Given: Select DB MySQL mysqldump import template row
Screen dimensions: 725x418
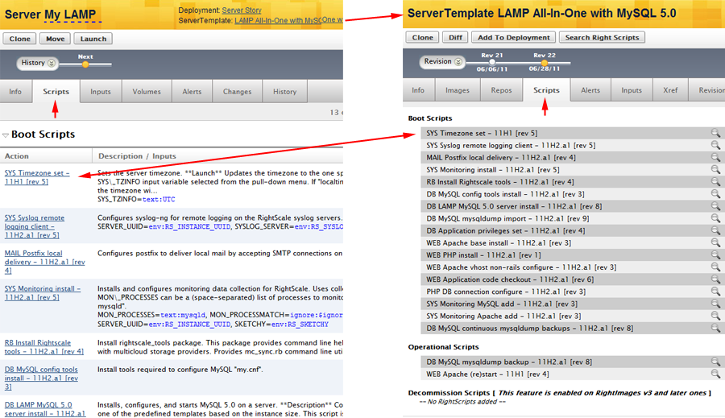Looking at the screenshot, I should pyautogui.click(x=571, y=219).
